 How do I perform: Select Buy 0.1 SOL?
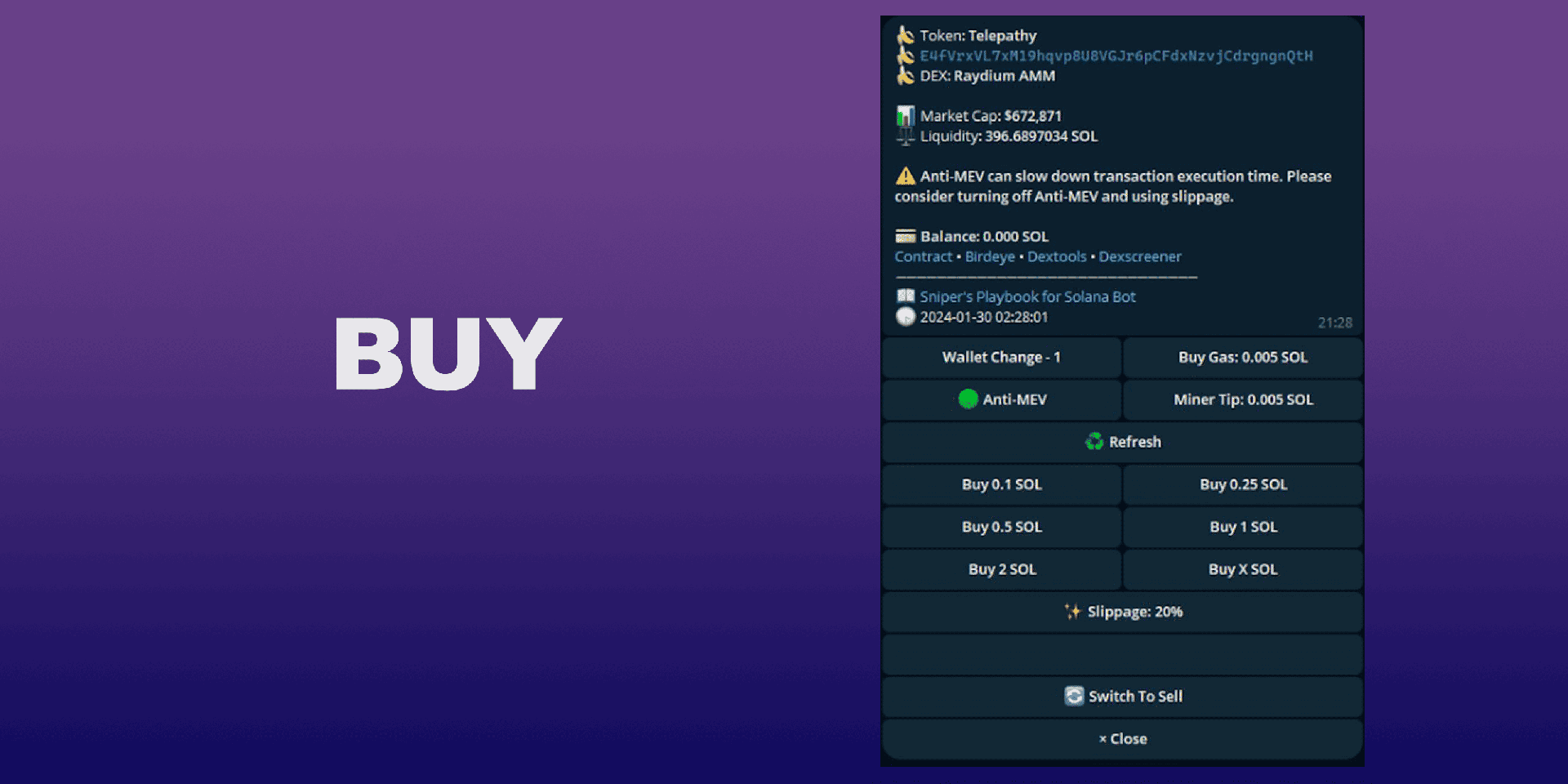[1001, 485]
